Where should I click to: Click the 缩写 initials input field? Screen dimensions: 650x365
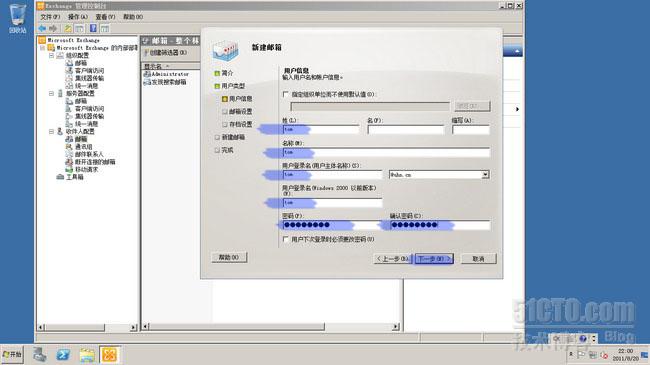click(x=471, y=129)
